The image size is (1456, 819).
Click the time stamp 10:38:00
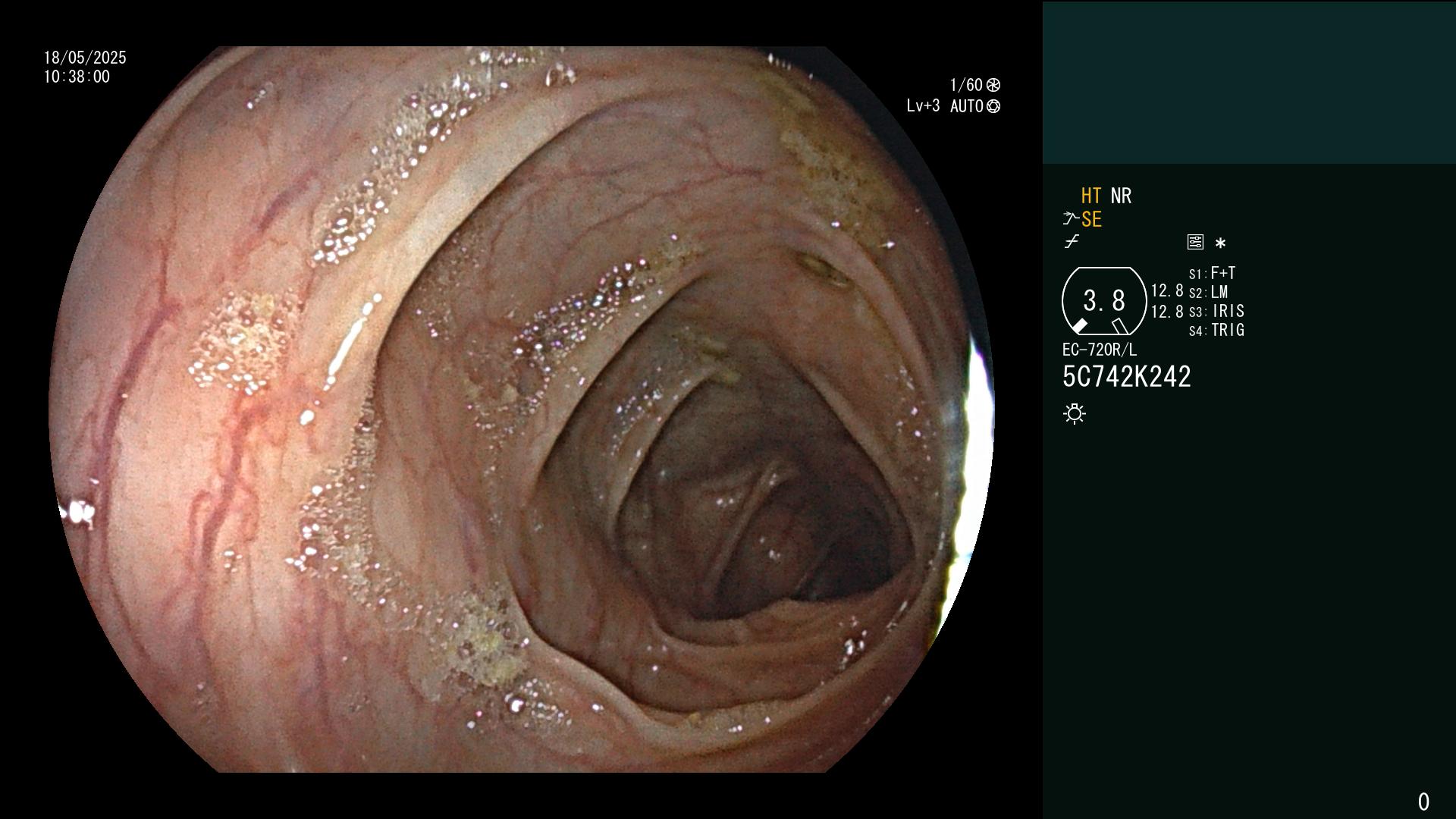click(77, 77)
